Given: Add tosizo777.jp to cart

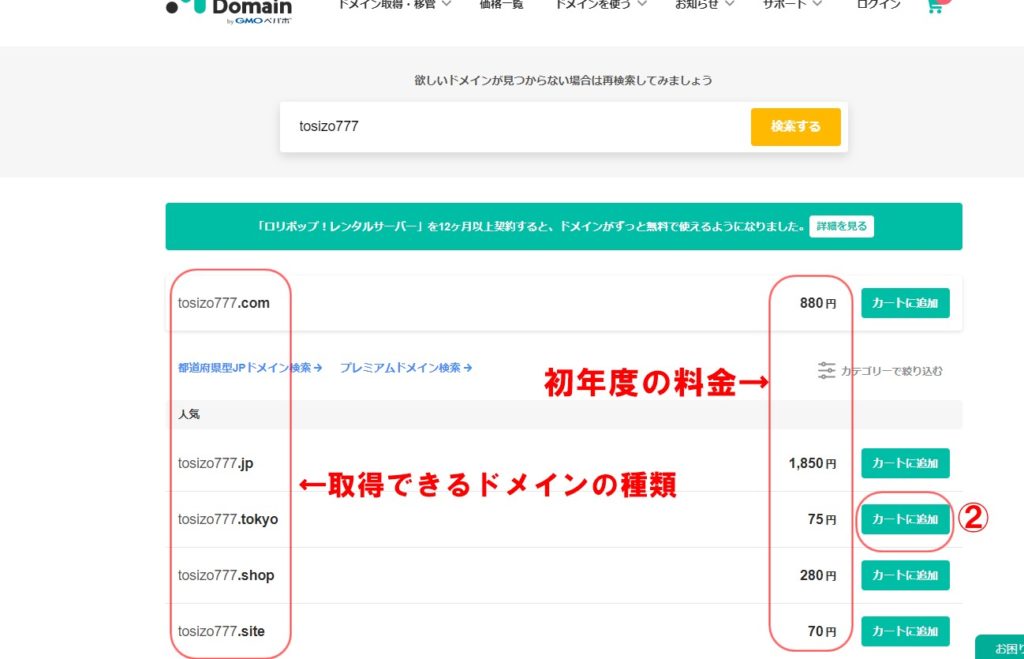Looking at the screenshot, I should click(905, 463).
